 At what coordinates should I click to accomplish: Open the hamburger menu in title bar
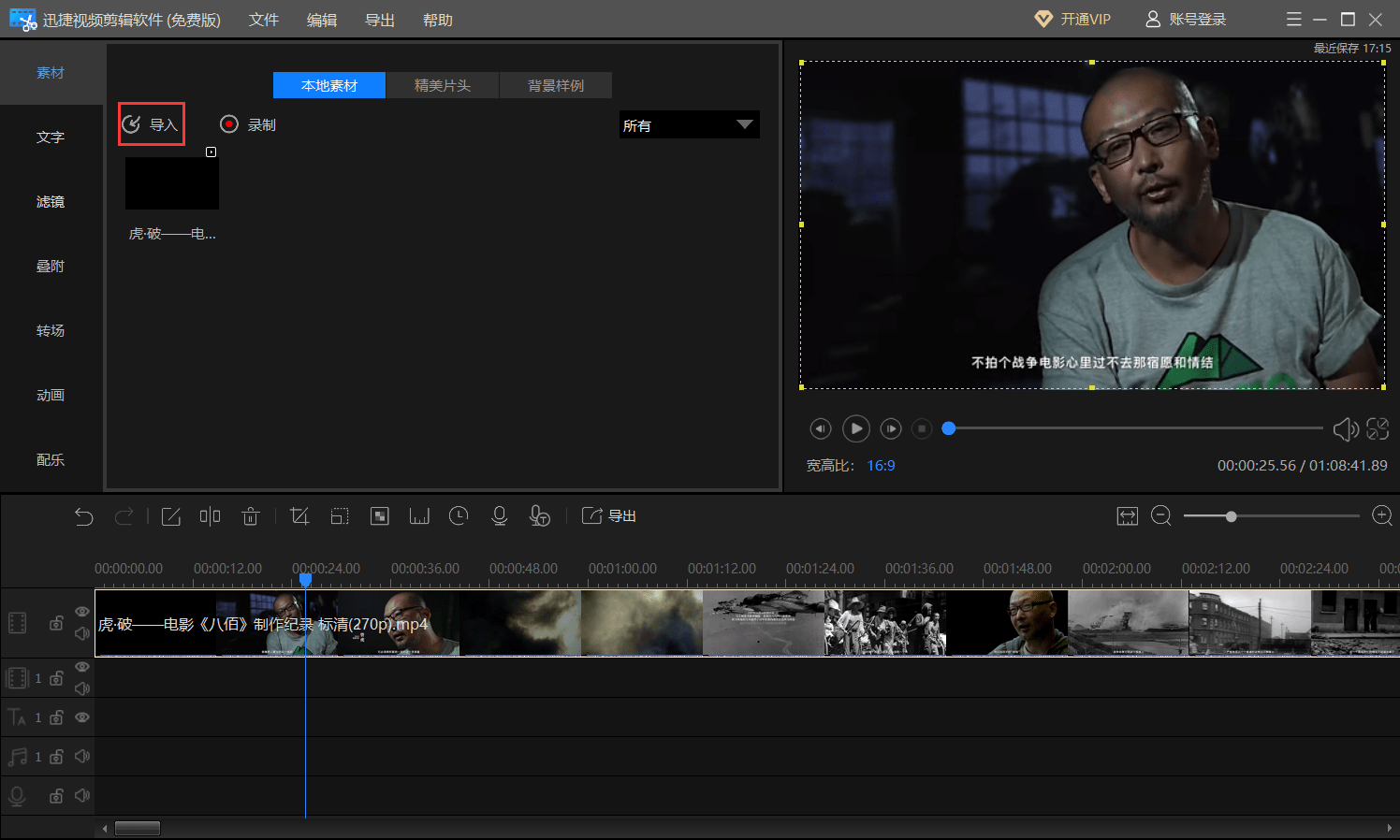(x=1294, y=20)
